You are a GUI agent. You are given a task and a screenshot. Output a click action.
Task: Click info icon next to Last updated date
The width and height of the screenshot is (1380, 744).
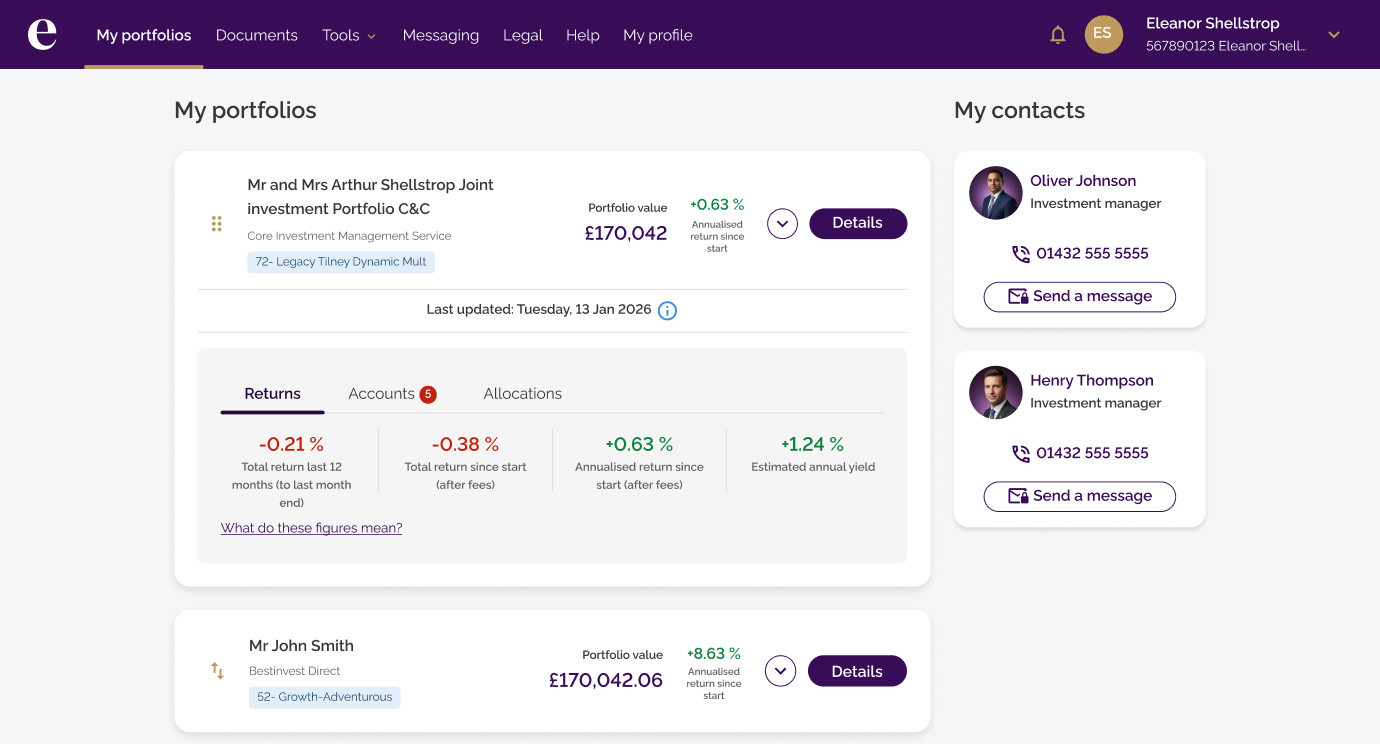[x=667, y=311]
